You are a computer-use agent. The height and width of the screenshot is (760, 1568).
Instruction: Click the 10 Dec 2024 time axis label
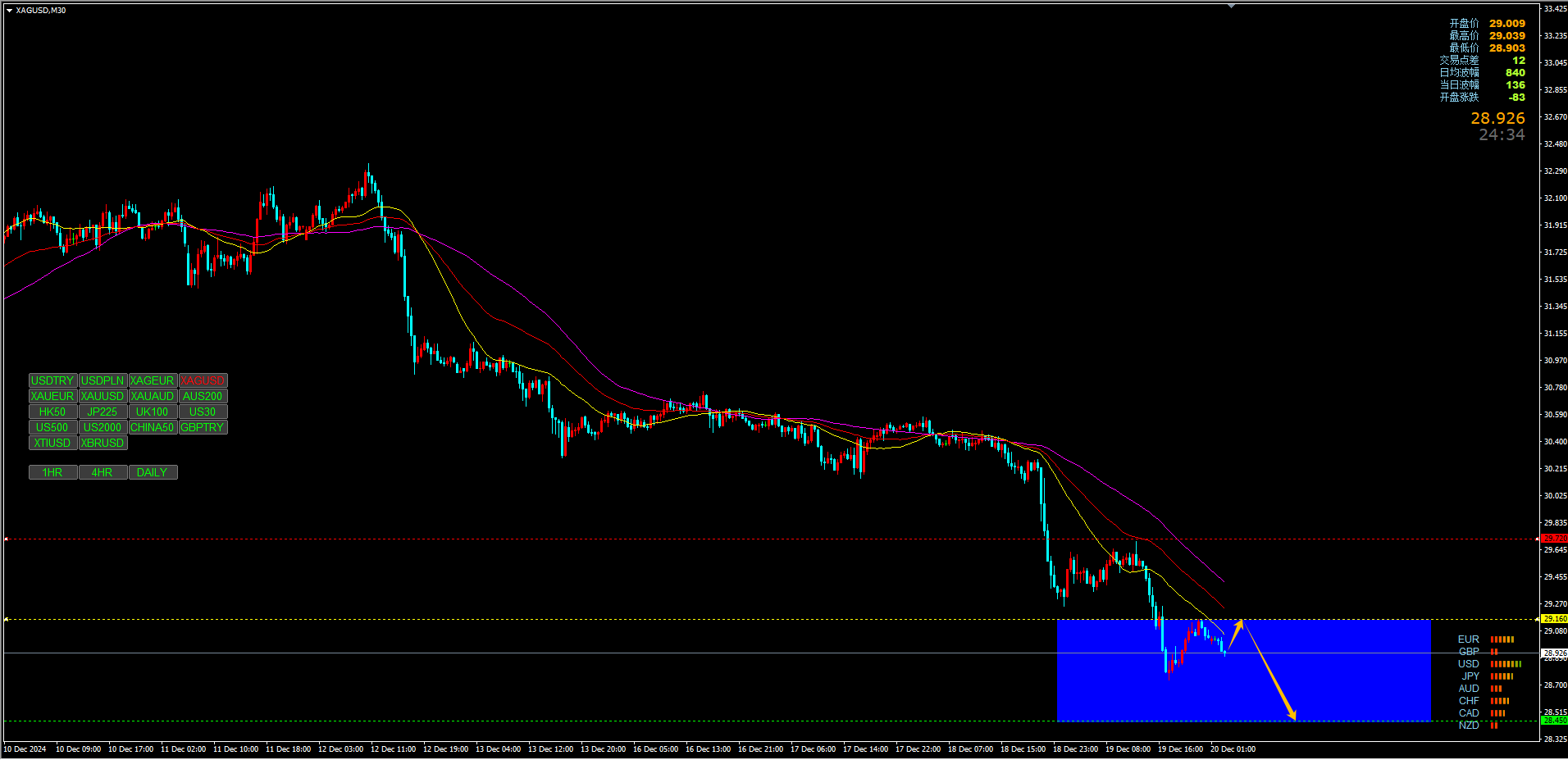(25, 749)
